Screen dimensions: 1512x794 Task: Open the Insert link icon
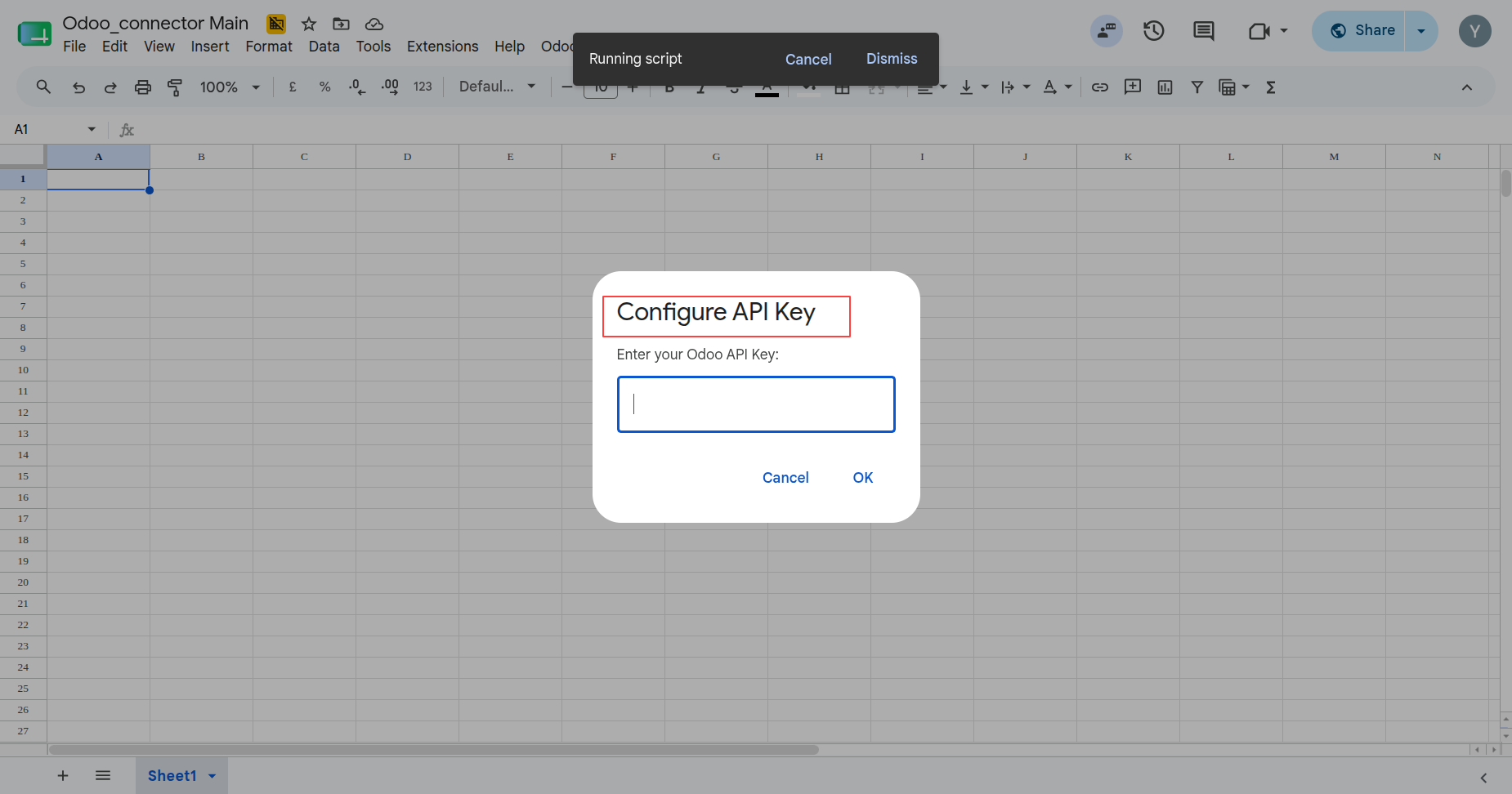(x=1100, y=87)
